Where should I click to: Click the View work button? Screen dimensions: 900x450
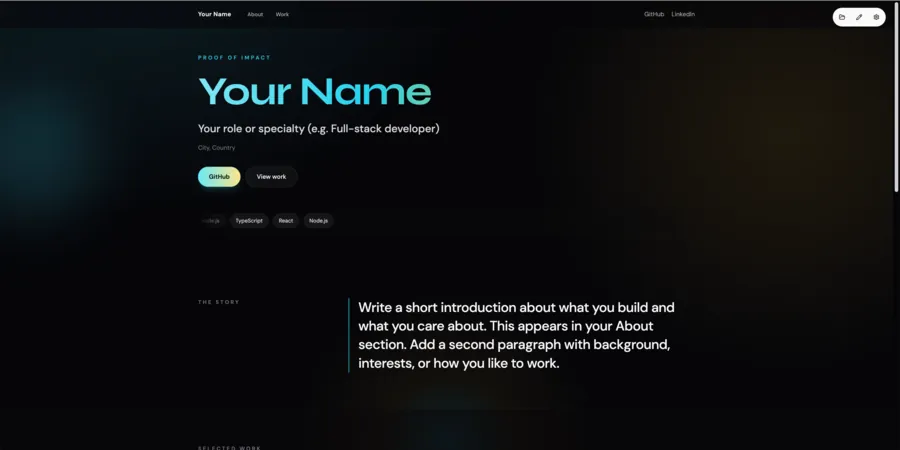271,177
